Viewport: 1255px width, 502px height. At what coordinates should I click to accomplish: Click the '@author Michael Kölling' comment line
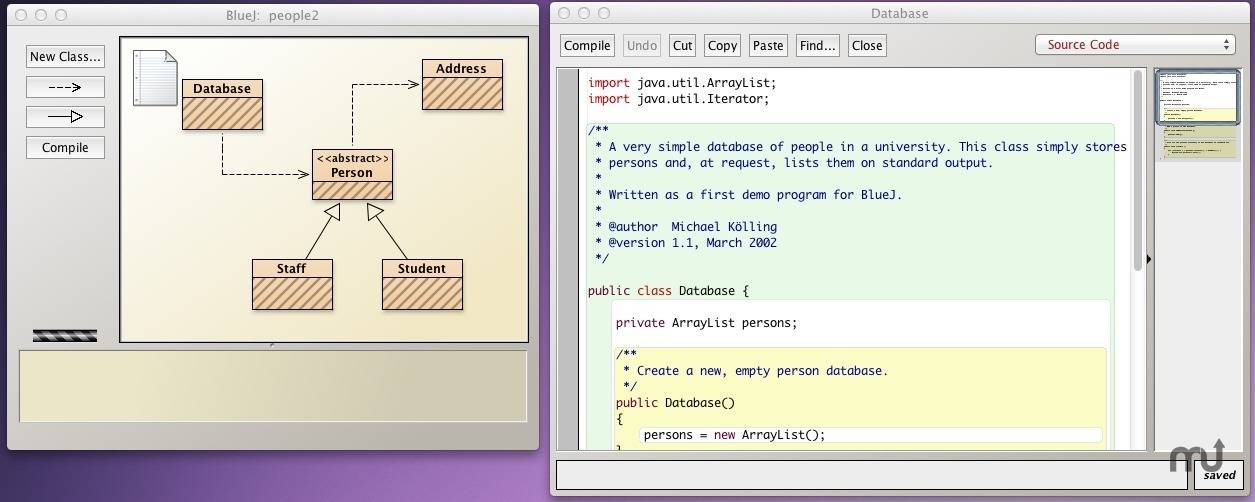tap(685, 227)
